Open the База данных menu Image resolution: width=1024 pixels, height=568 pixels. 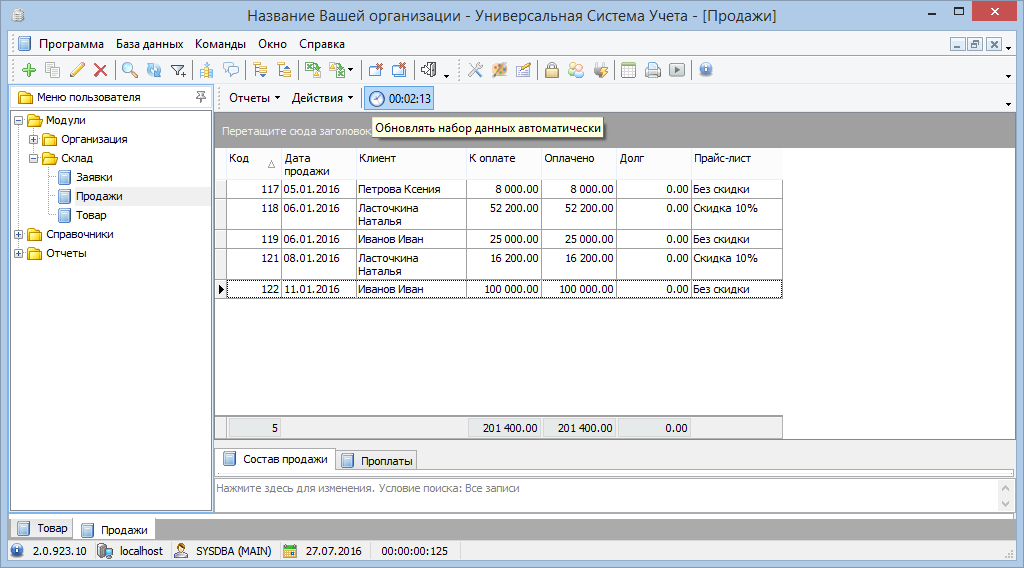point(149,44)
